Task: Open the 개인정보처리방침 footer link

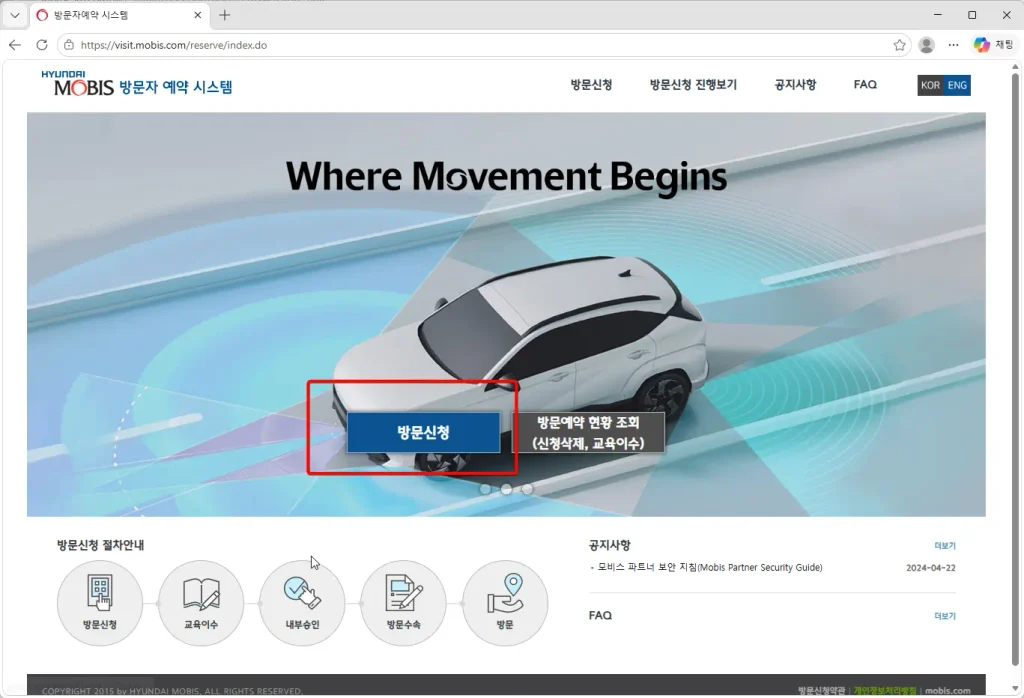Action: tap(885, 690)
